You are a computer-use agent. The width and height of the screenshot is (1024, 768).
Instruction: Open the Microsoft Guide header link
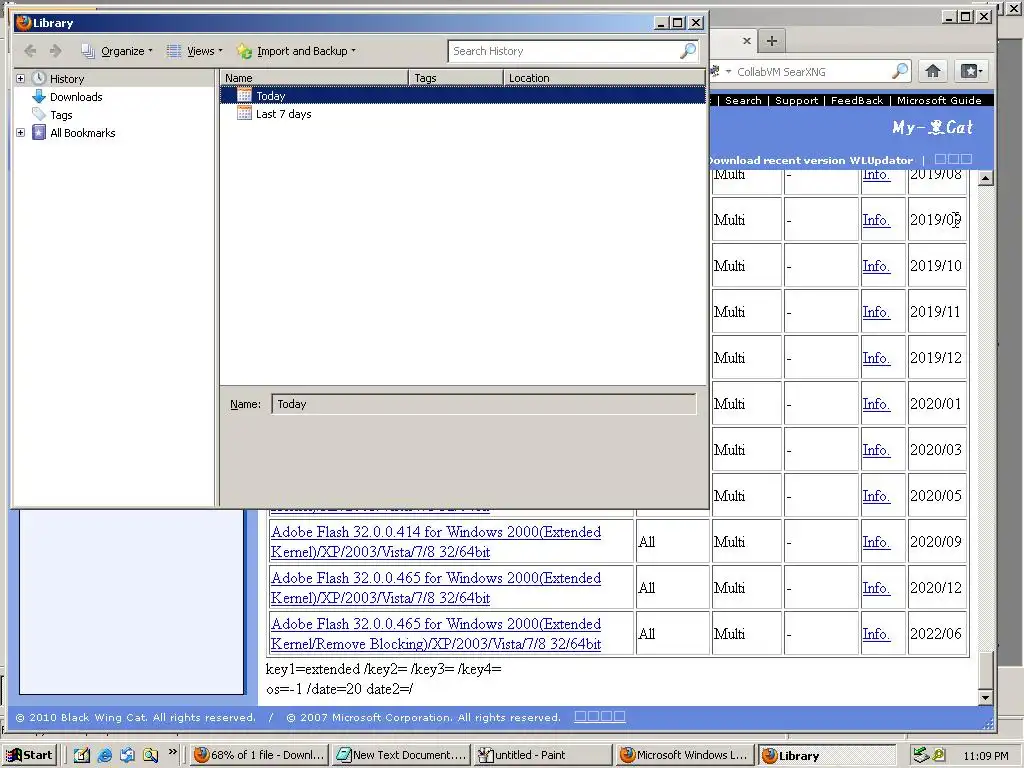[x=938, y=101]
